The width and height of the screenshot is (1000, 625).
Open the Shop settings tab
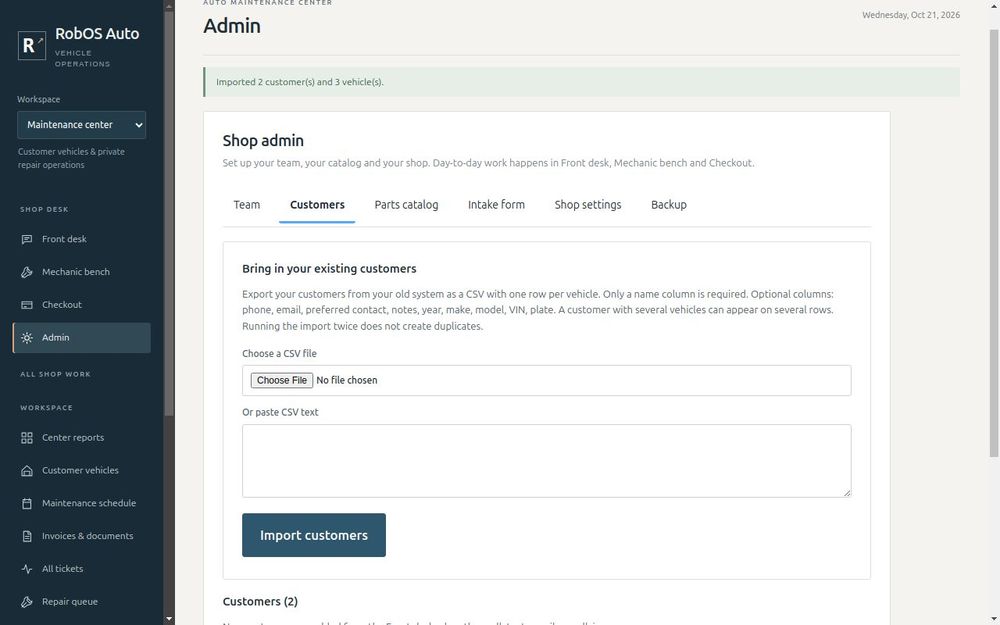pos(588,205)
